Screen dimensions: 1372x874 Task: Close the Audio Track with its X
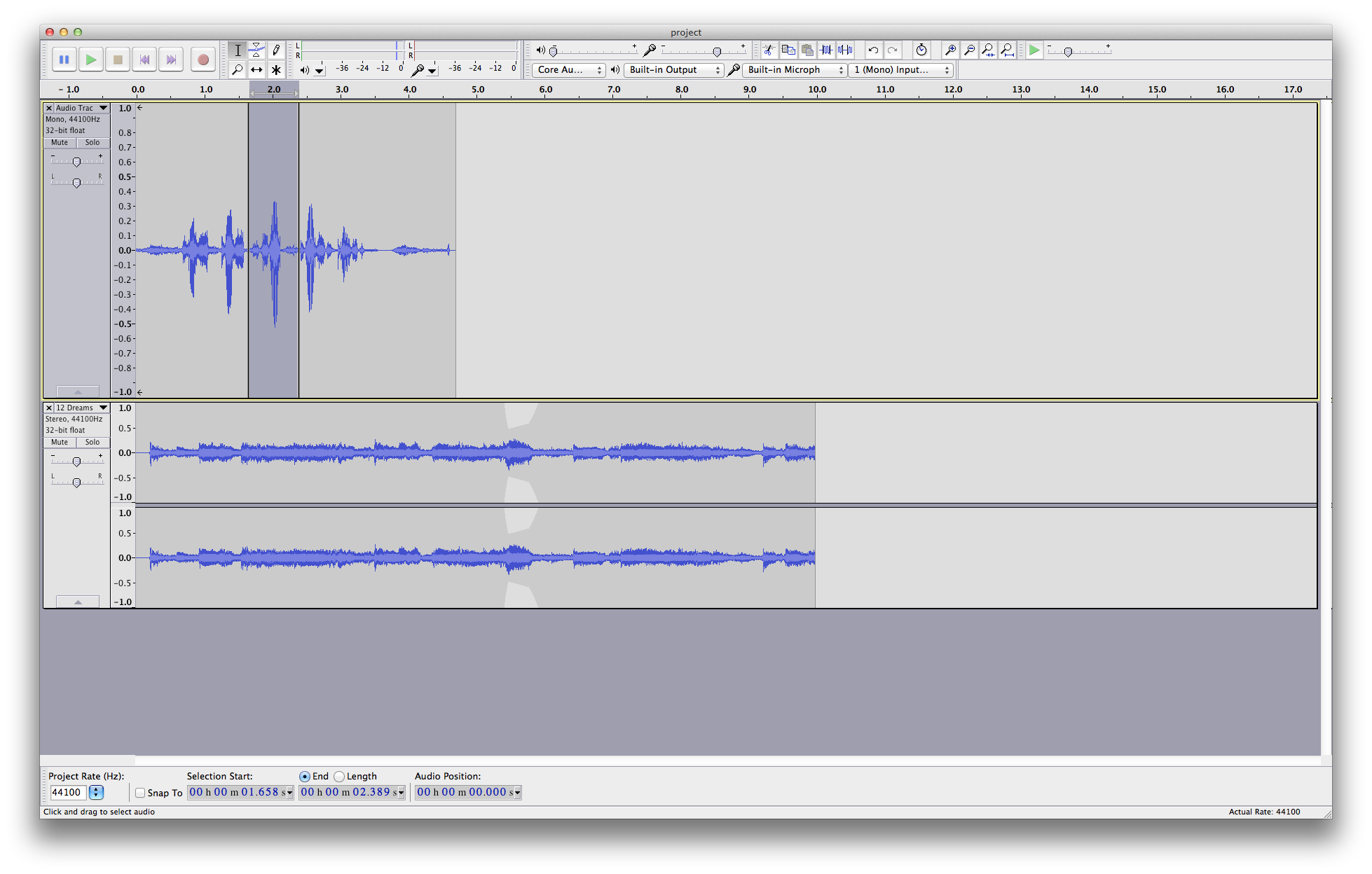pos(49,108)
